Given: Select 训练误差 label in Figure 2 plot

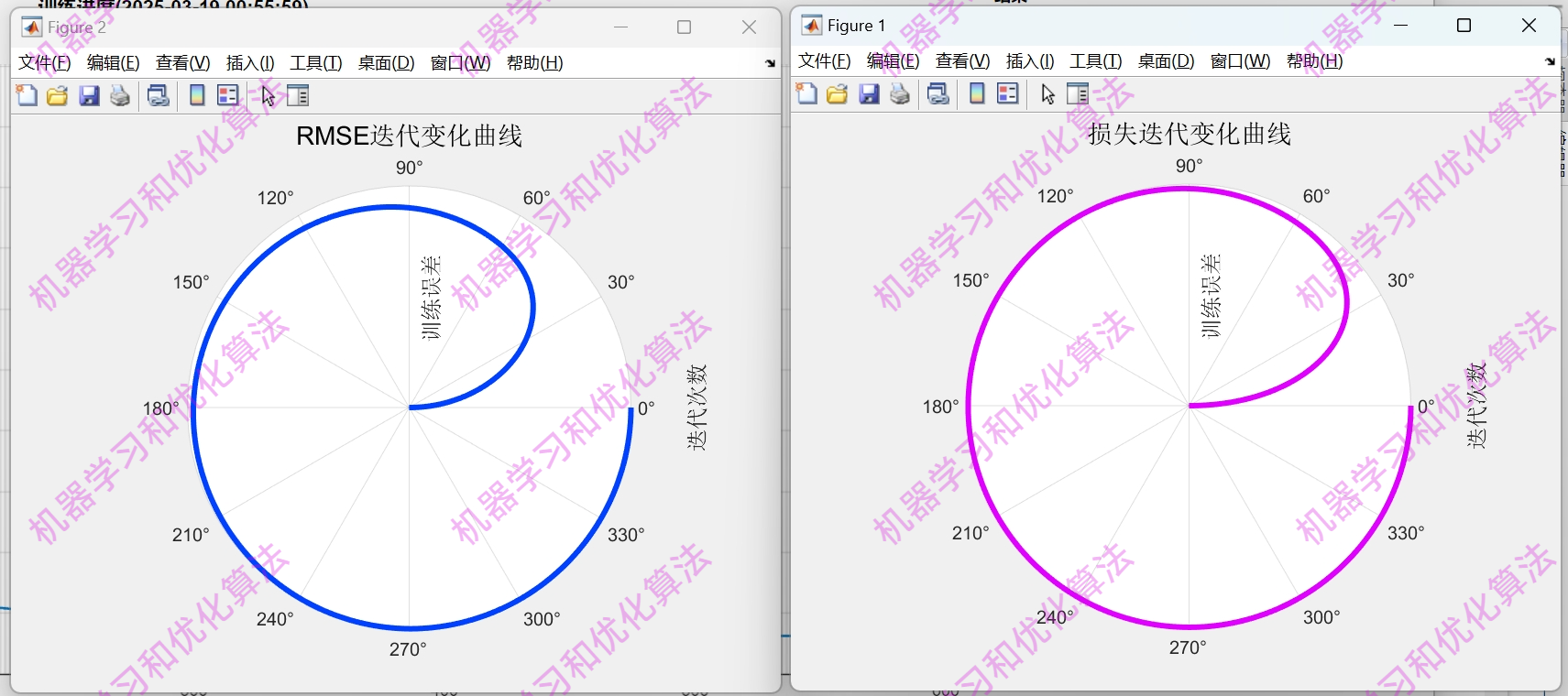Looking at the screenshot, I should 431,298.
